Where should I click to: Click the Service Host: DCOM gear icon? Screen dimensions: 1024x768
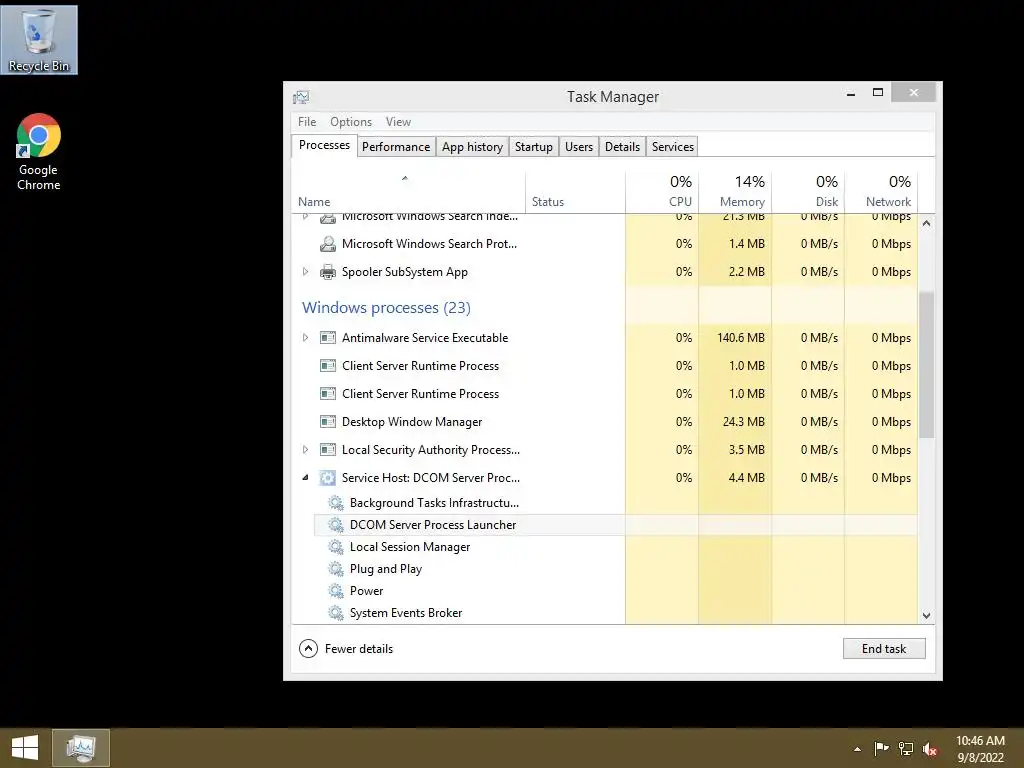[x=327, y=478]
